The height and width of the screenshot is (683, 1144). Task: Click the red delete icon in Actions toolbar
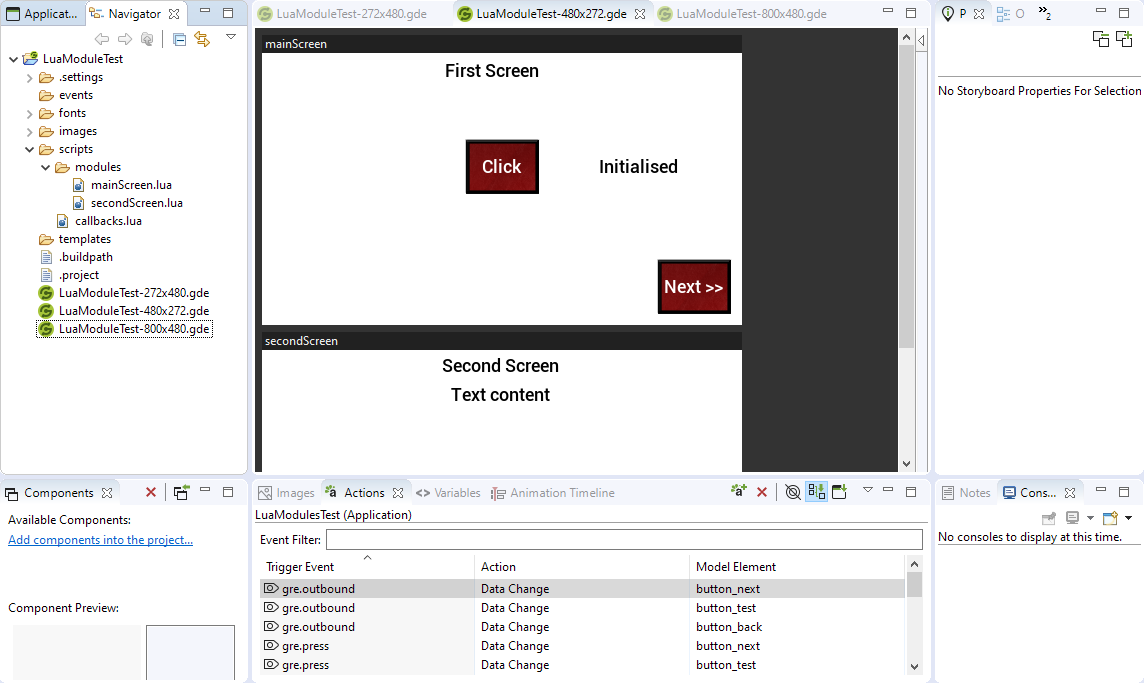click(762, 492)
